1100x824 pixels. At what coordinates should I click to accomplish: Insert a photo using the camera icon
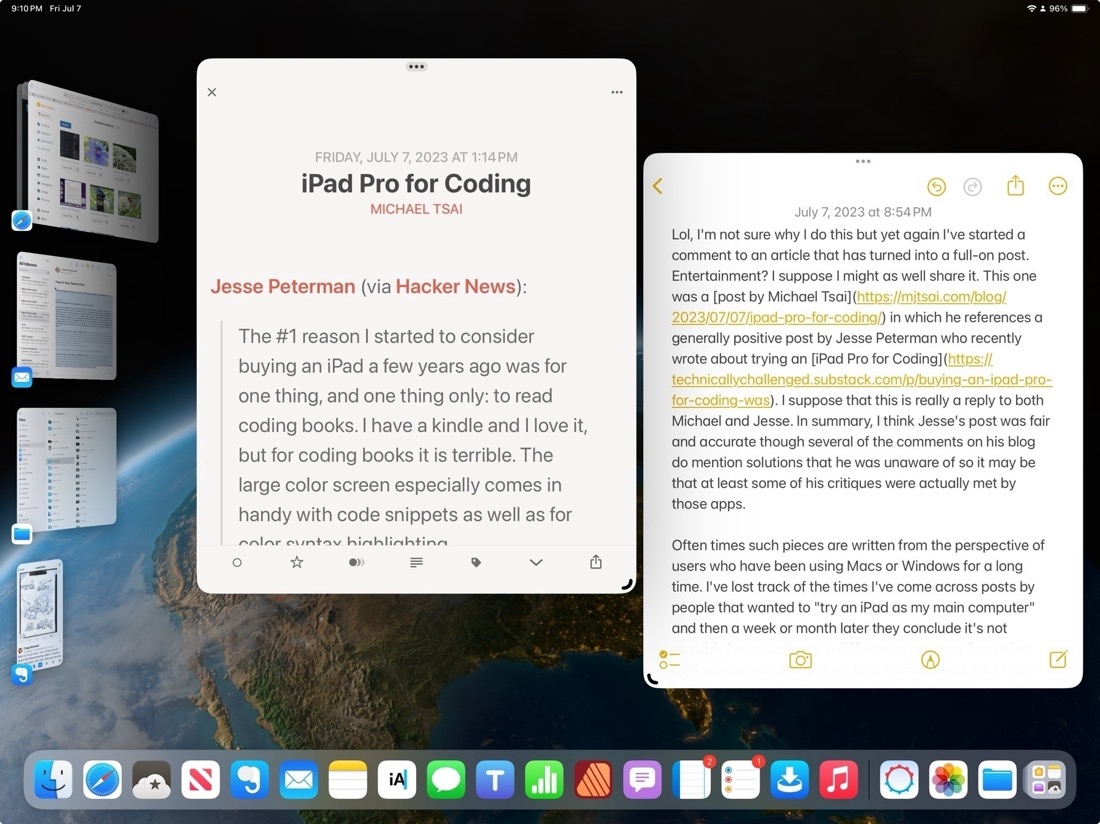[x=800, y=660]
